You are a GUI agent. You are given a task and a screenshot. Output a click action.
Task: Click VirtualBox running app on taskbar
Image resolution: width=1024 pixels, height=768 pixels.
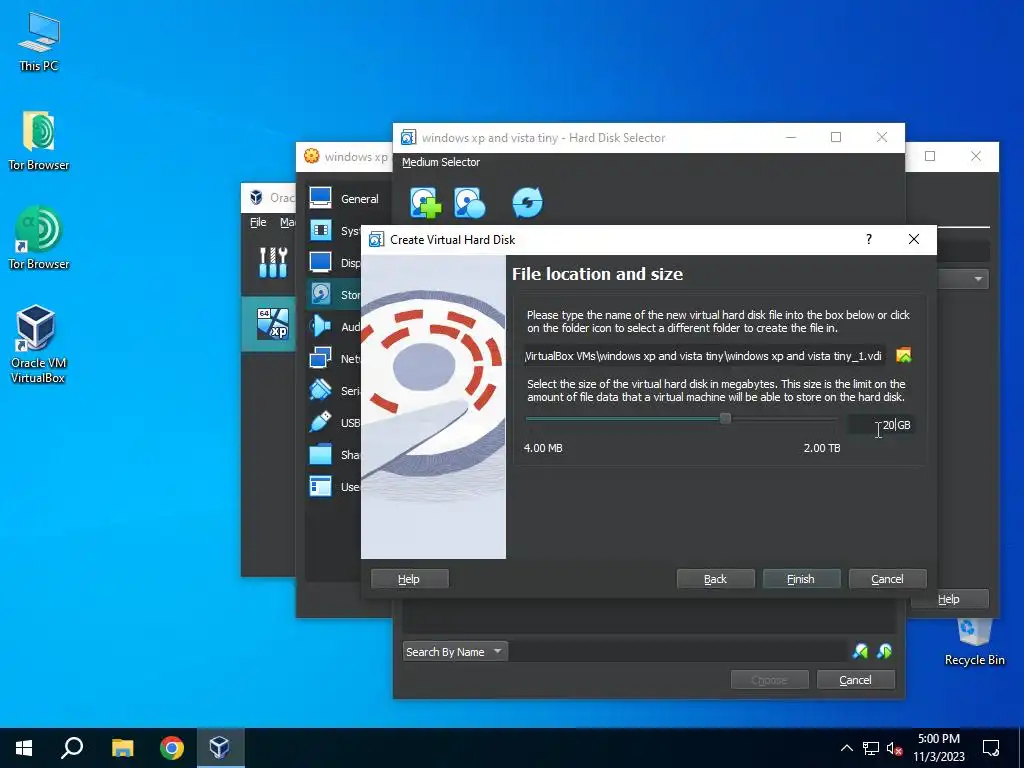tap(219, 748)
